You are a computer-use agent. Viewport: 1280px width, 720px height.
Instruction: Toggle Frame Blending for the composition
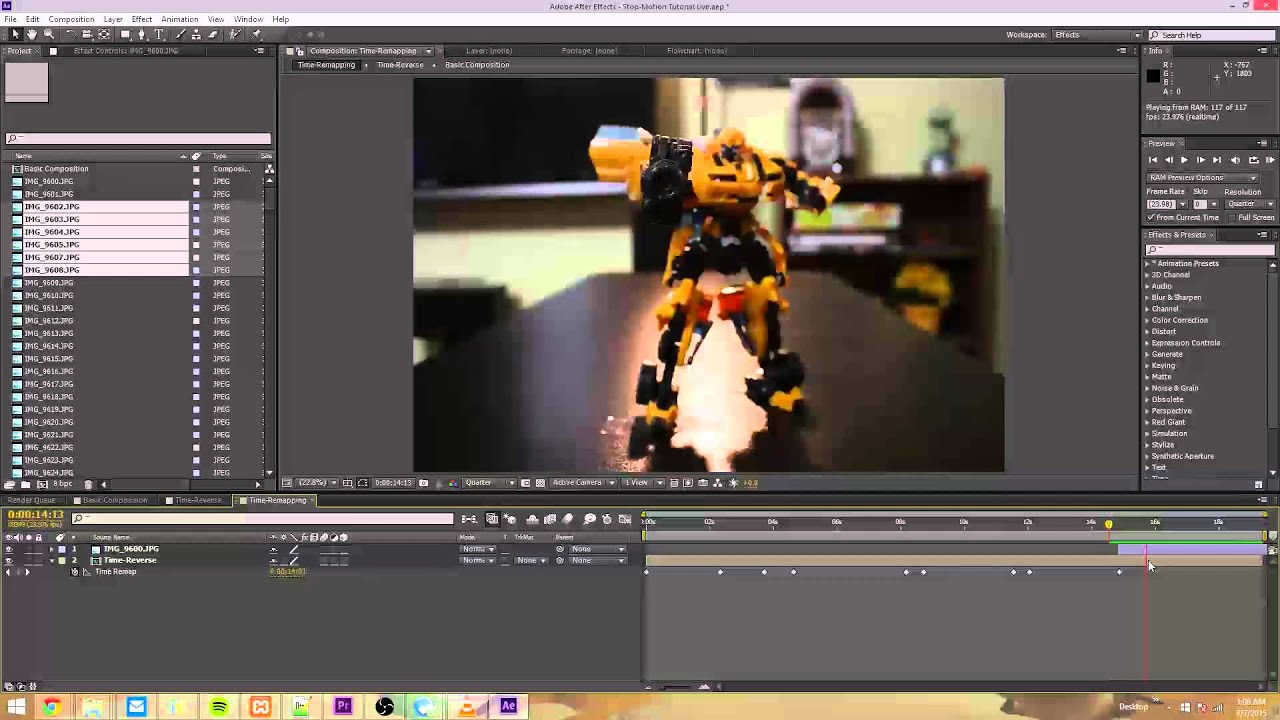[550, 519]
